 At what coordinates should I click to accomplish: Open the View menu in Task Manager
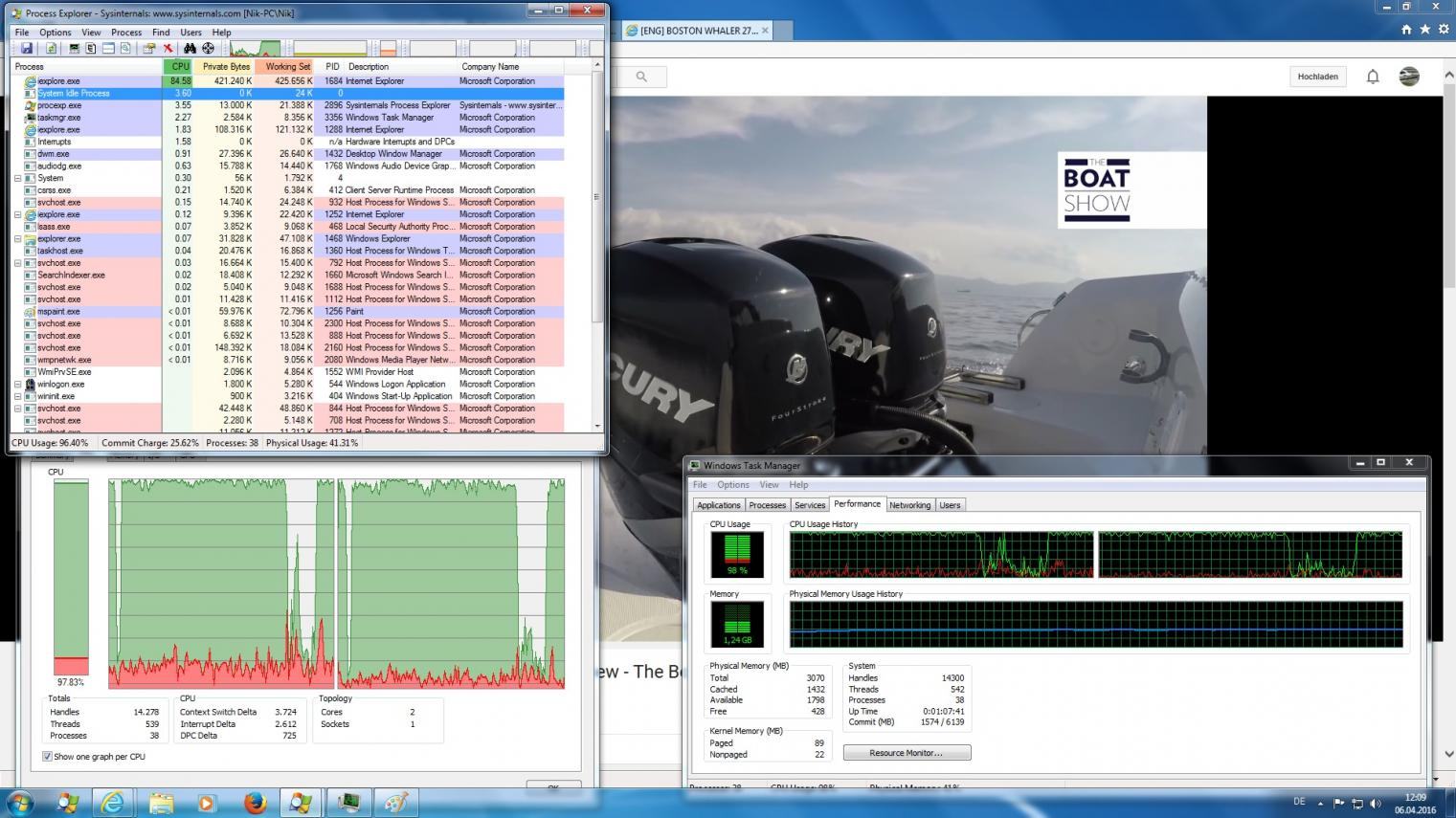point(769,484)
